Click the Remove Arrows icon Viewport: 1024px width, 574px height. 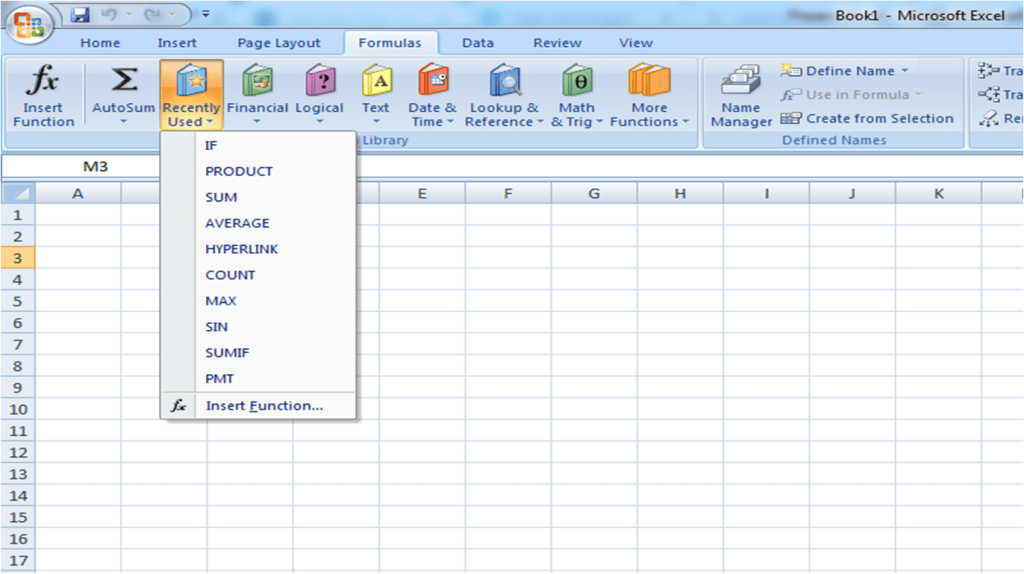coord(988,118)
